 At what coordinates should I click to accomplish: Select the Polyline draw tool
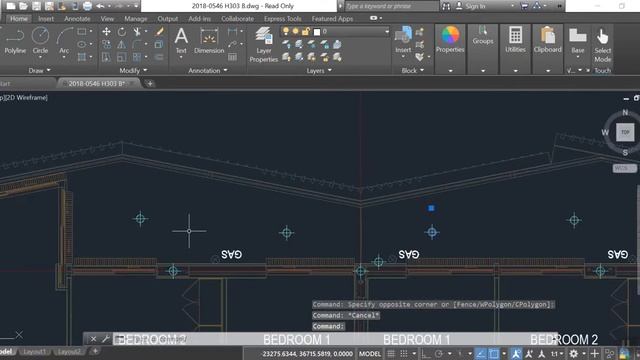pos(15,40)
